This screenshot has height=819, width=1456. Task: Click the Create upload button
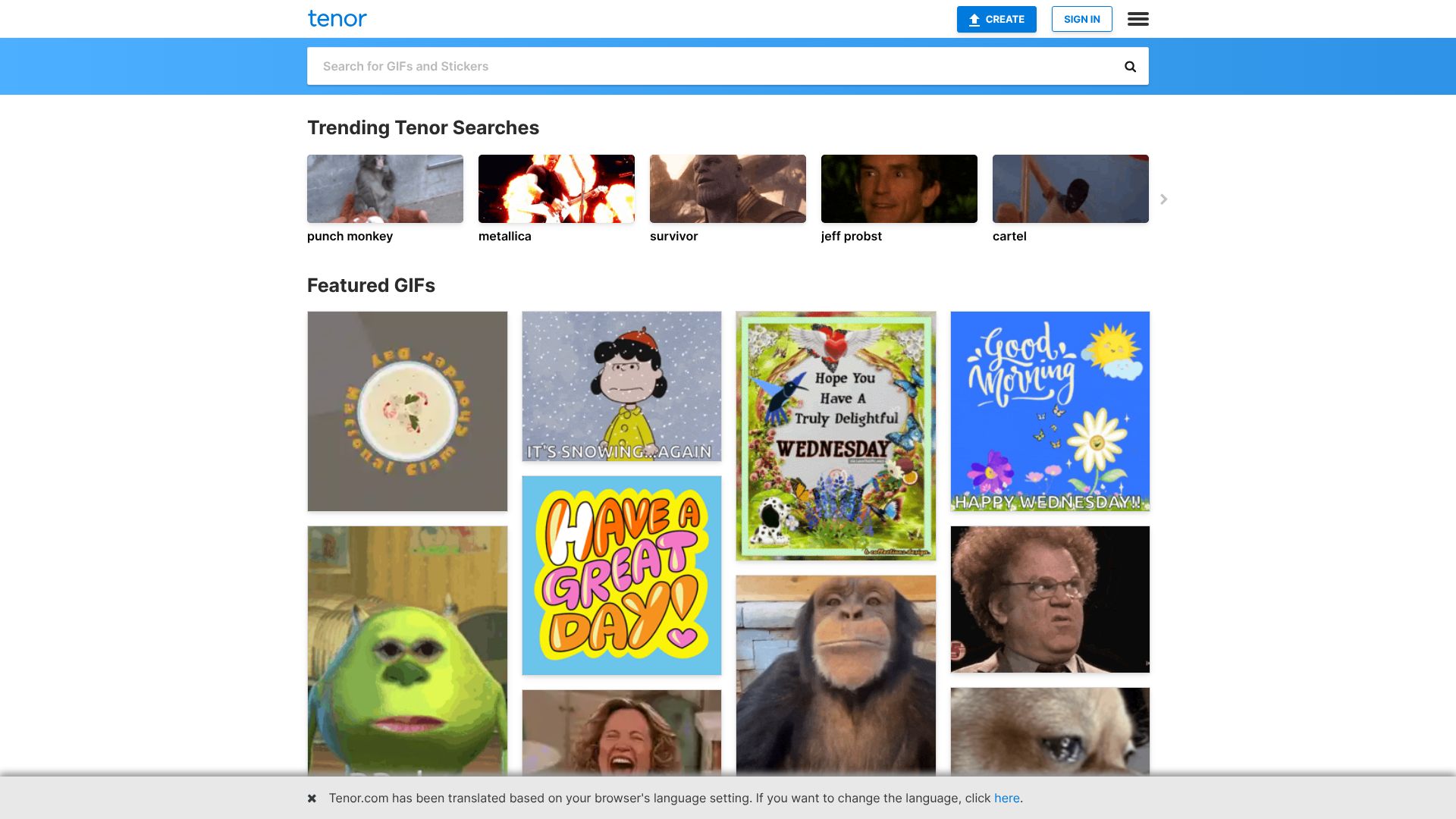[996, 19]
